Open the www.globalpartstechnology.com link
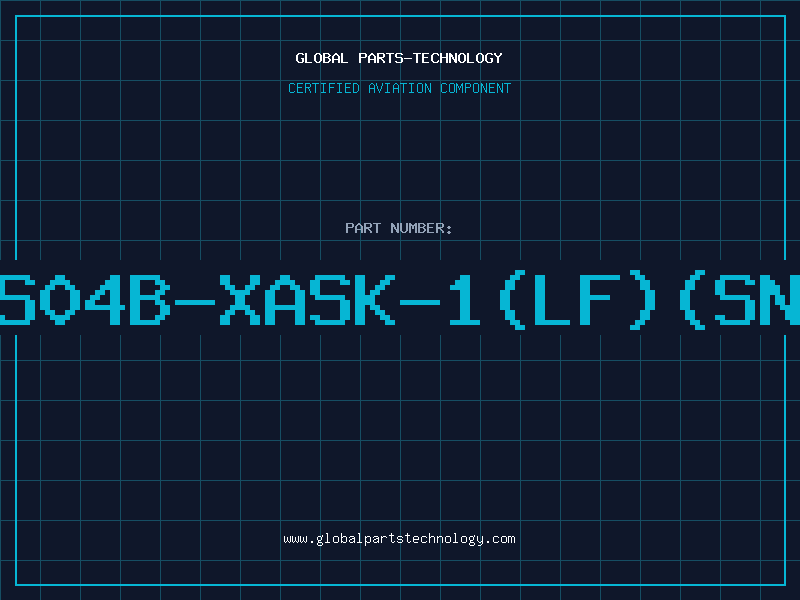The image size is (800, 600). (399, 539)
